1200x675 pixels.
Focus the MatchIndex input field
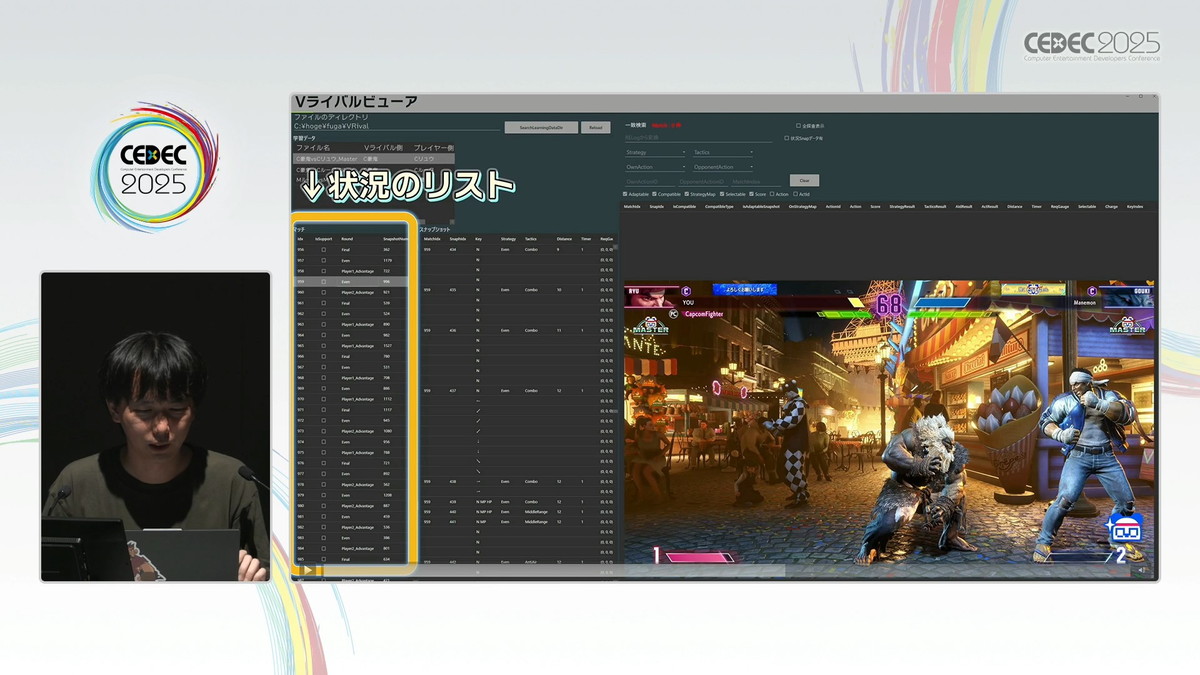[756, 182]
